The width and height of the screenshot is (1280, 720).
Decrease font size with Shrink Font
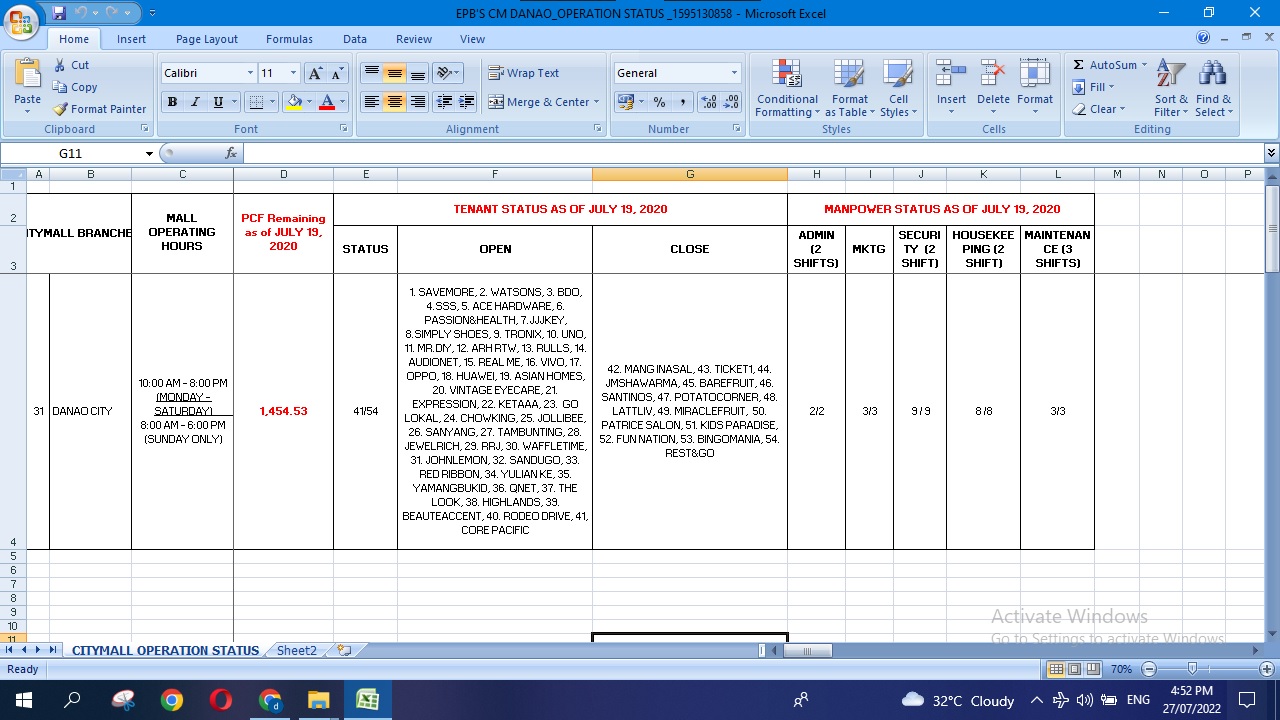point(337,73)
